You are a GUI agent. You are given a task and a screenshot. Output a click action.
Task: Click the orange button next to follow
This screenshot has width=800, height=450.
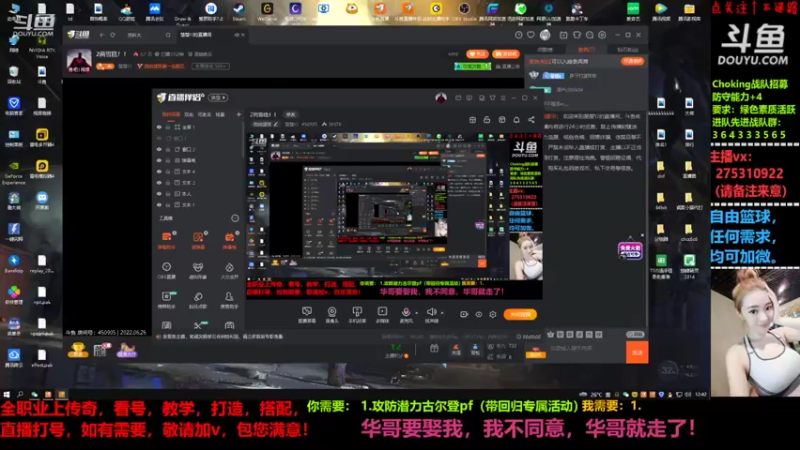[506, 54]
